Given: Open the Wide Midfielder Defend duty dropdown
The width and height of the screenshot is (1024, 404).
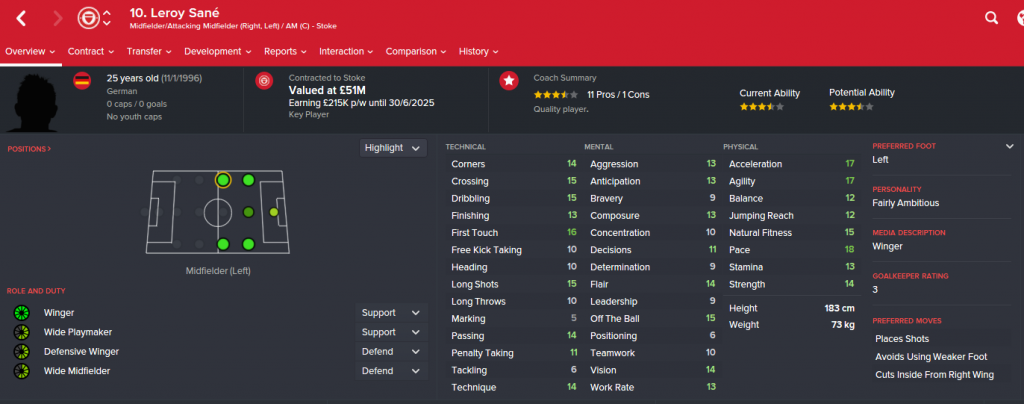Looking at the screenshot, I should point(392,371).
